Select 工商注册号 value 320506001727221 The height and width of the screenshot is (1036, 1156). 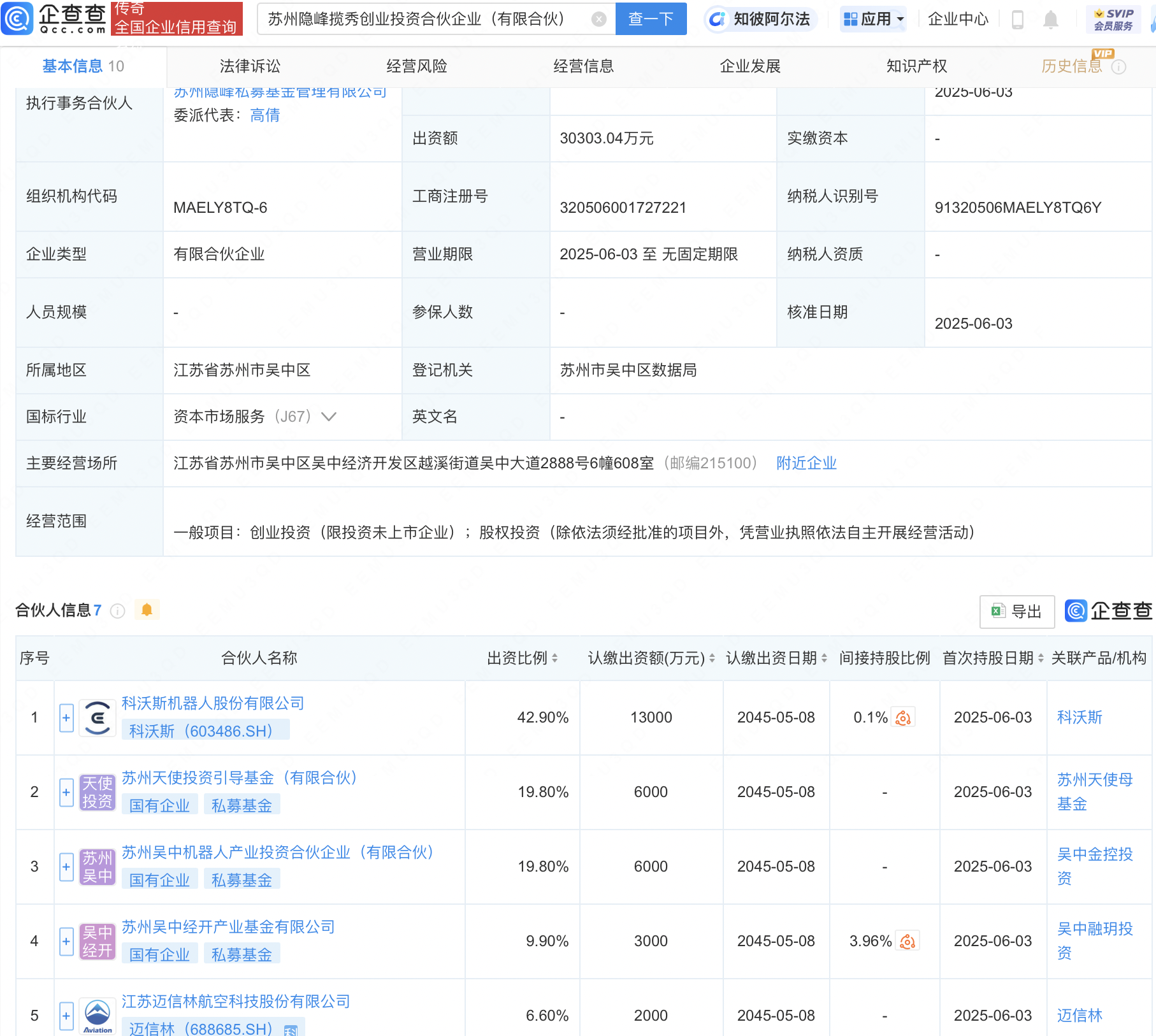[623, 208]
